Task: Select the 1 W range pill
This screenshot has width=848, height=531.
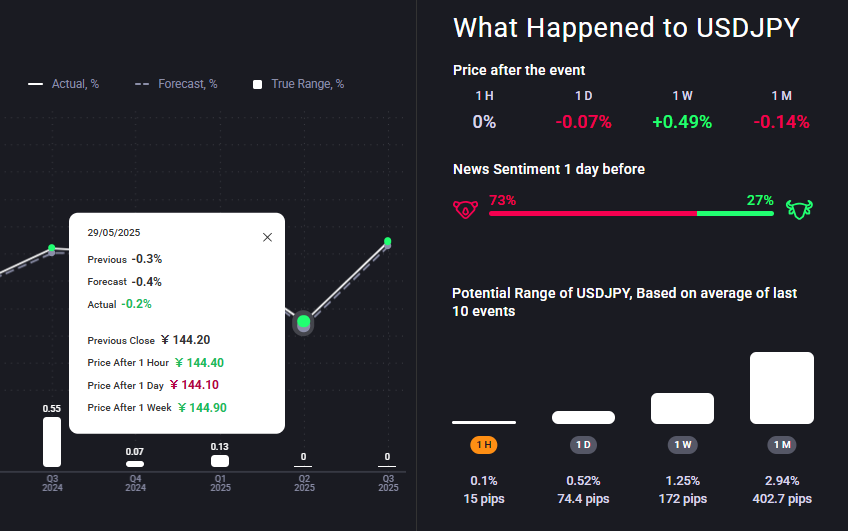Action: point(682,444)
